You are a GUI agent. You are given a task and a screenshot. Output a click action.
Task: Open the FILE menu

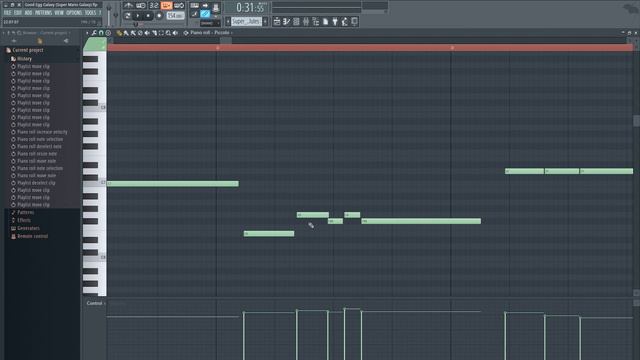tap(7, 13)
